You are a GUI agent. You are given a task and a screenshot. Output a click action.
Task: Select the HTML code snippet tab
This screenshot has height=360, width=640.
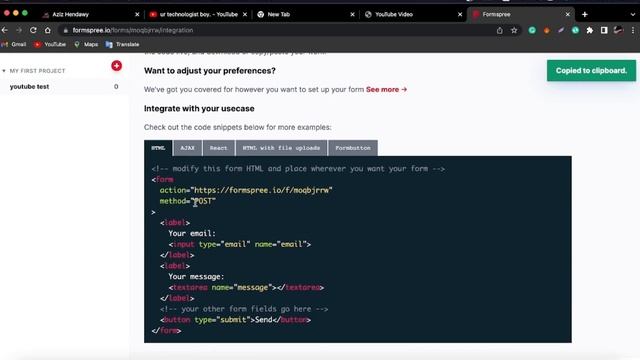pyautogui.click(x=158, y=148)
